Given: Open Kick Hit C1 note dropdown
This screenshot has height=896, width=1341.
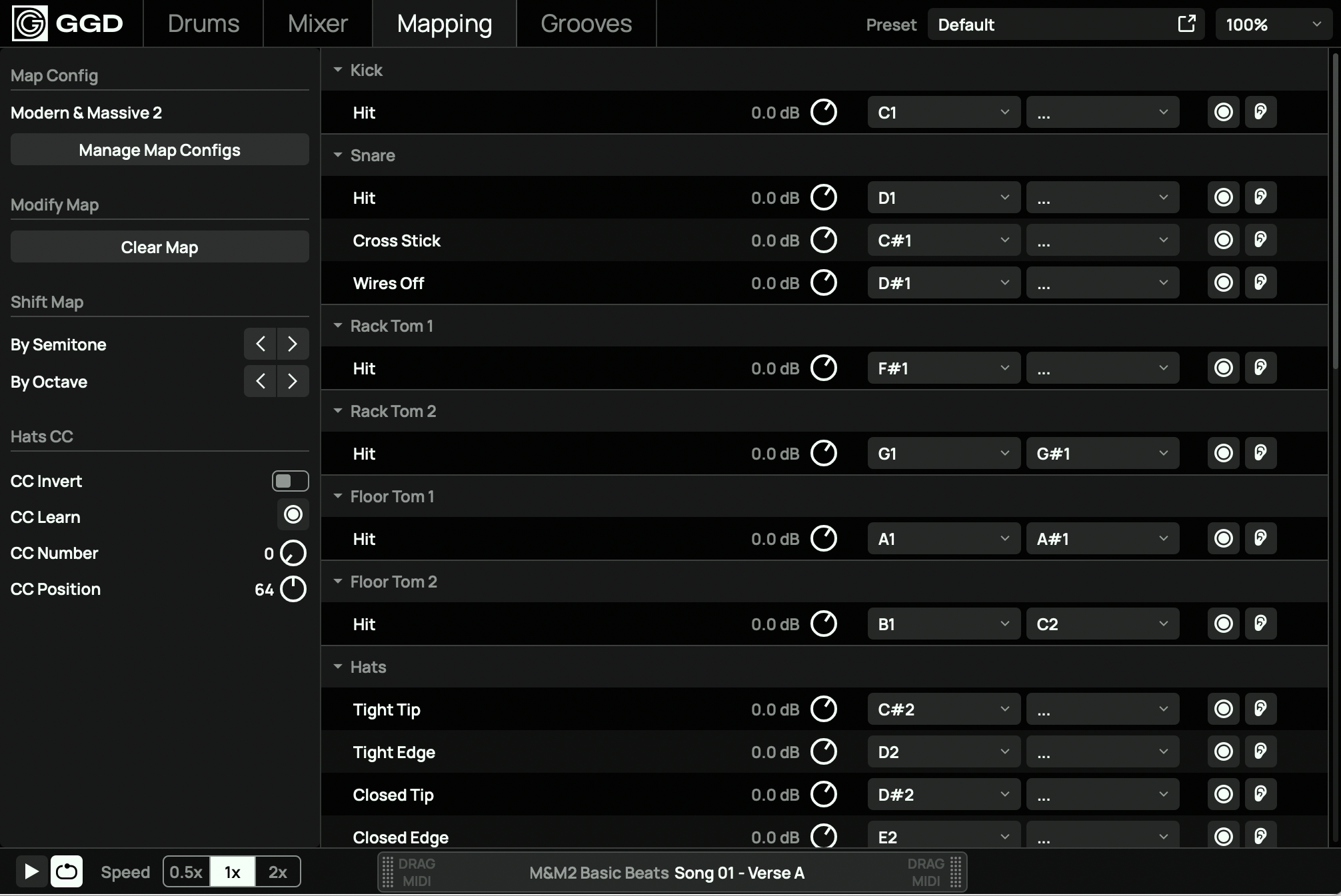Looking at the screenshot, I should [x=944, y=112].
